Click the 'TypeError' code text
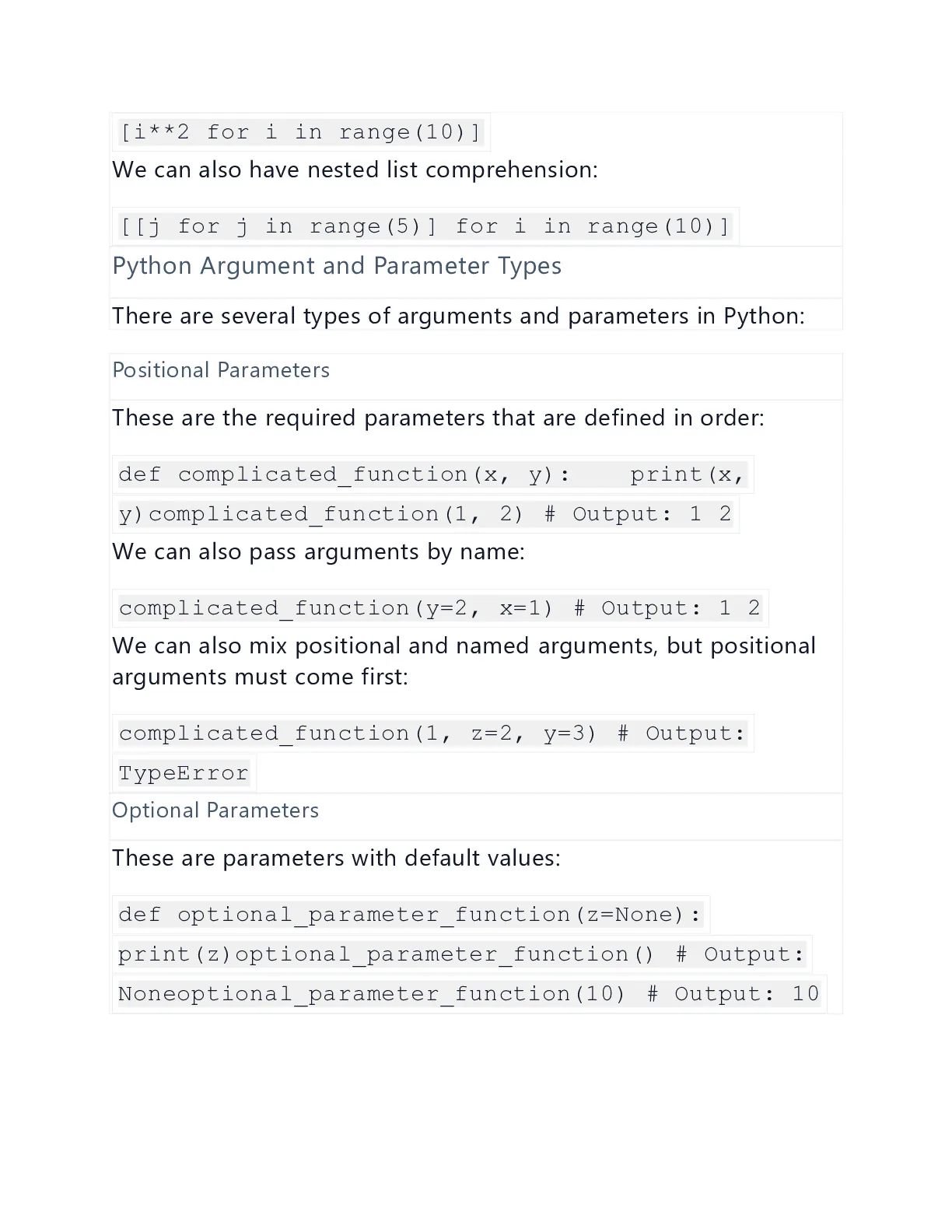This screenshot has height=1232, width=952. coord(184,773)
